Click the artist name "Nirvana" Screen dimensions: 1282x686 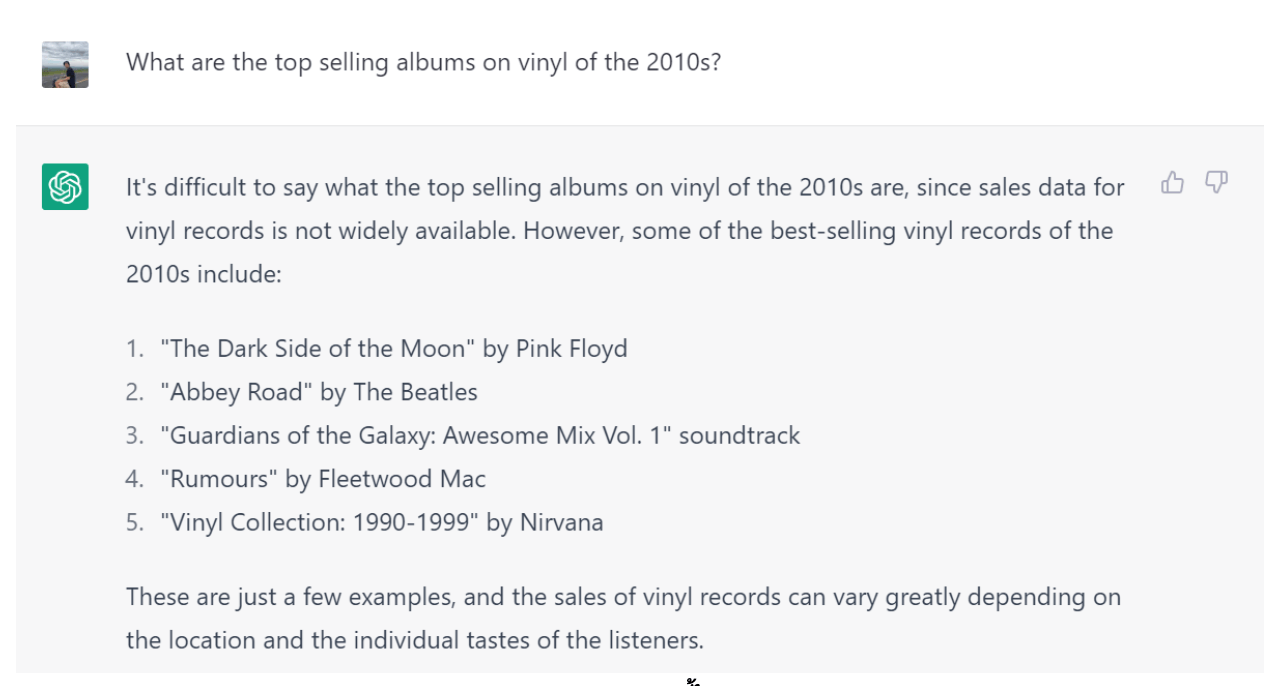[x=562, y=522]
